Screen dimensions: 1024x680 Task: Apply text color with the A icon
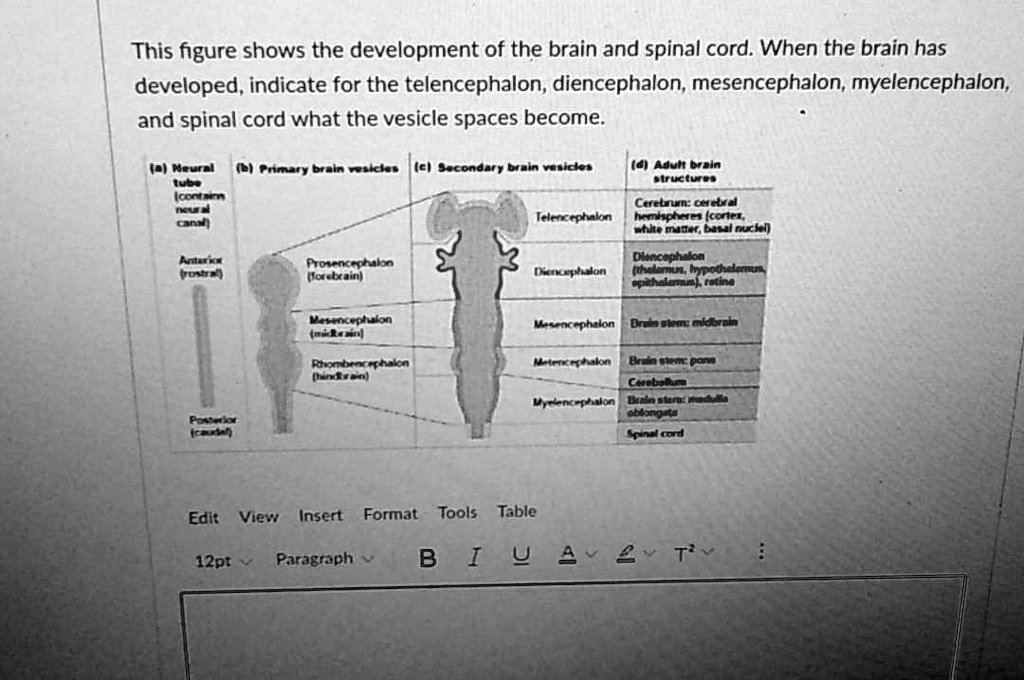(x=568, y=555)
